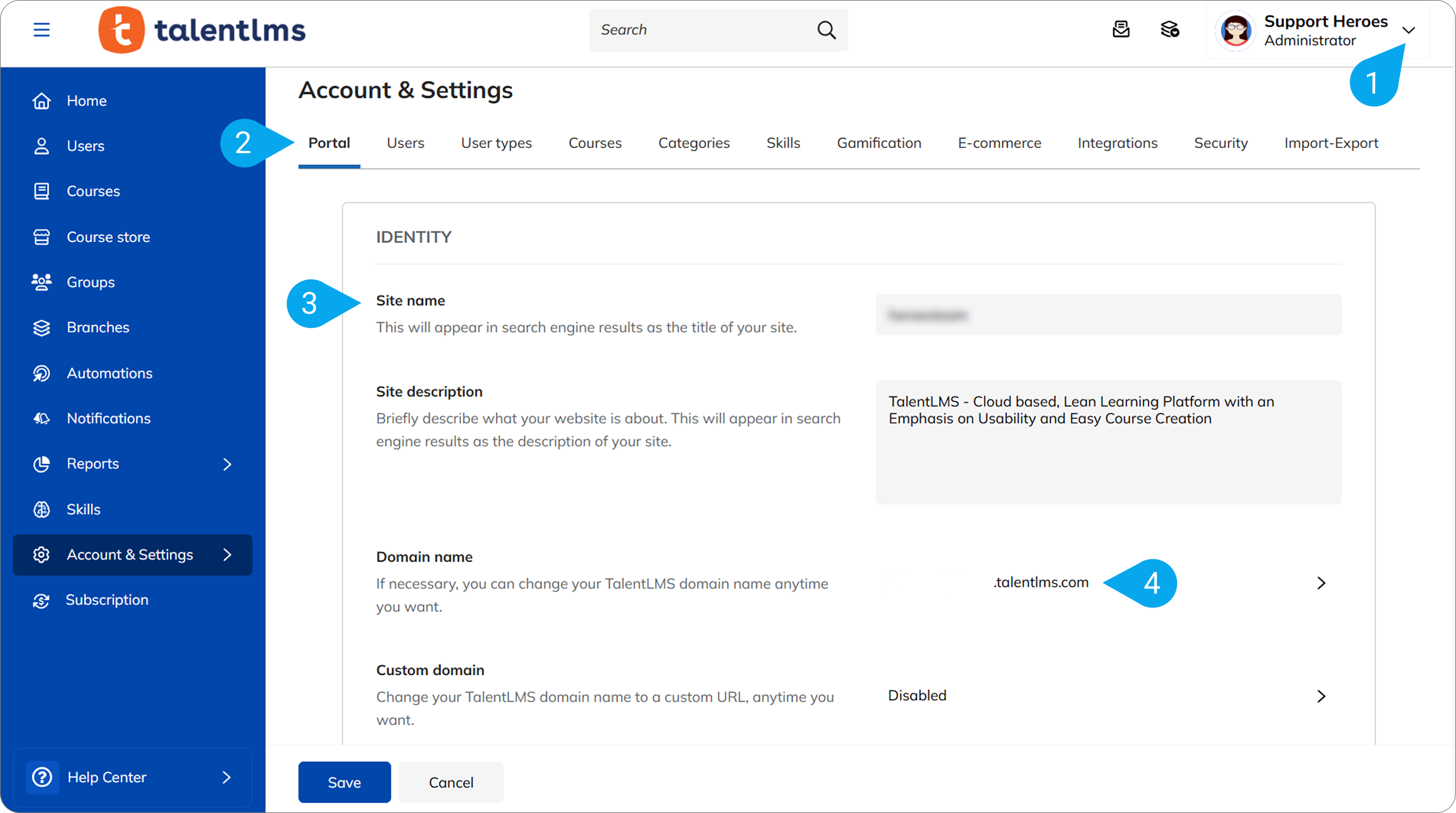The image size is (1456, 813).
Task: Switch to the Import-Export tab
Action: tap(1331, 143)
